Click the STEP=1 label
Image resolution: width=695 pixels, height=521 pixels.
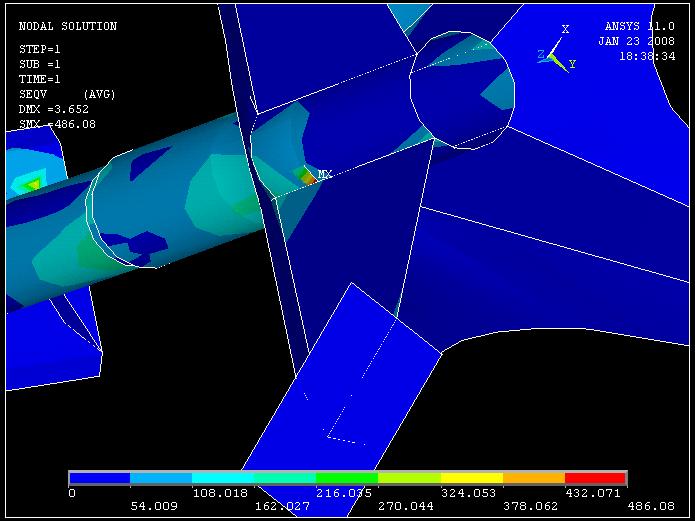pos(38,49)
